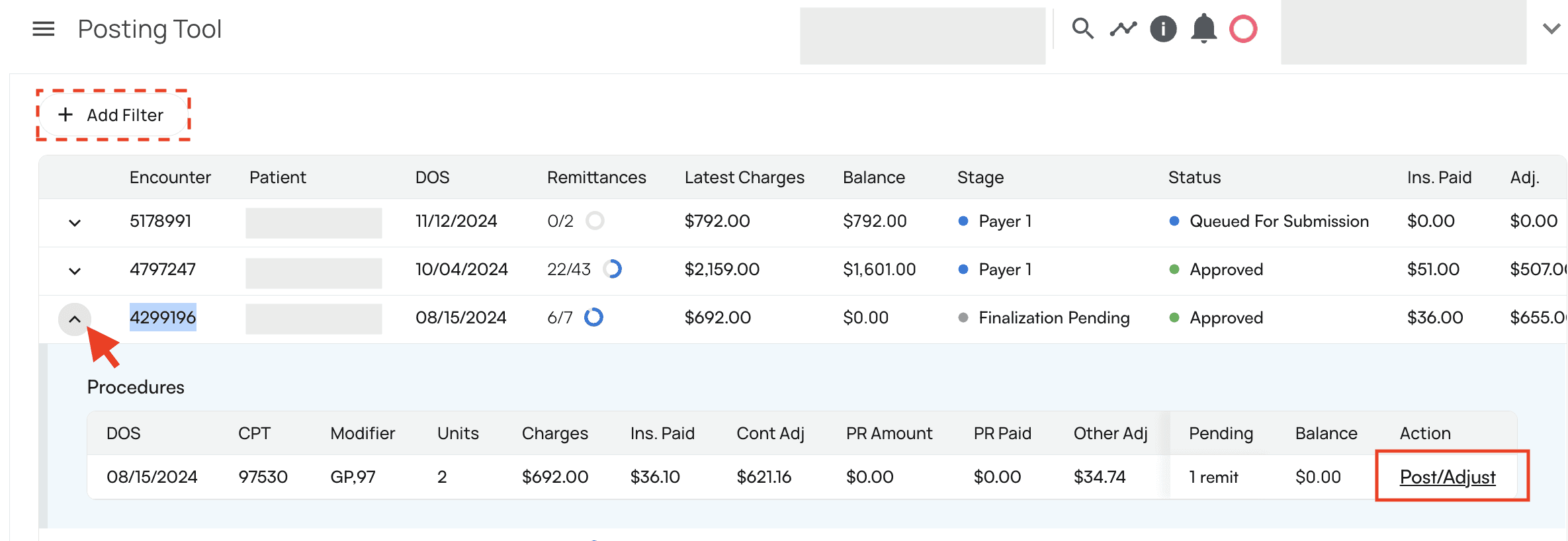Click the Add Filter button
The width and height of the screenshot is (1568, 541).
point(112,115)
